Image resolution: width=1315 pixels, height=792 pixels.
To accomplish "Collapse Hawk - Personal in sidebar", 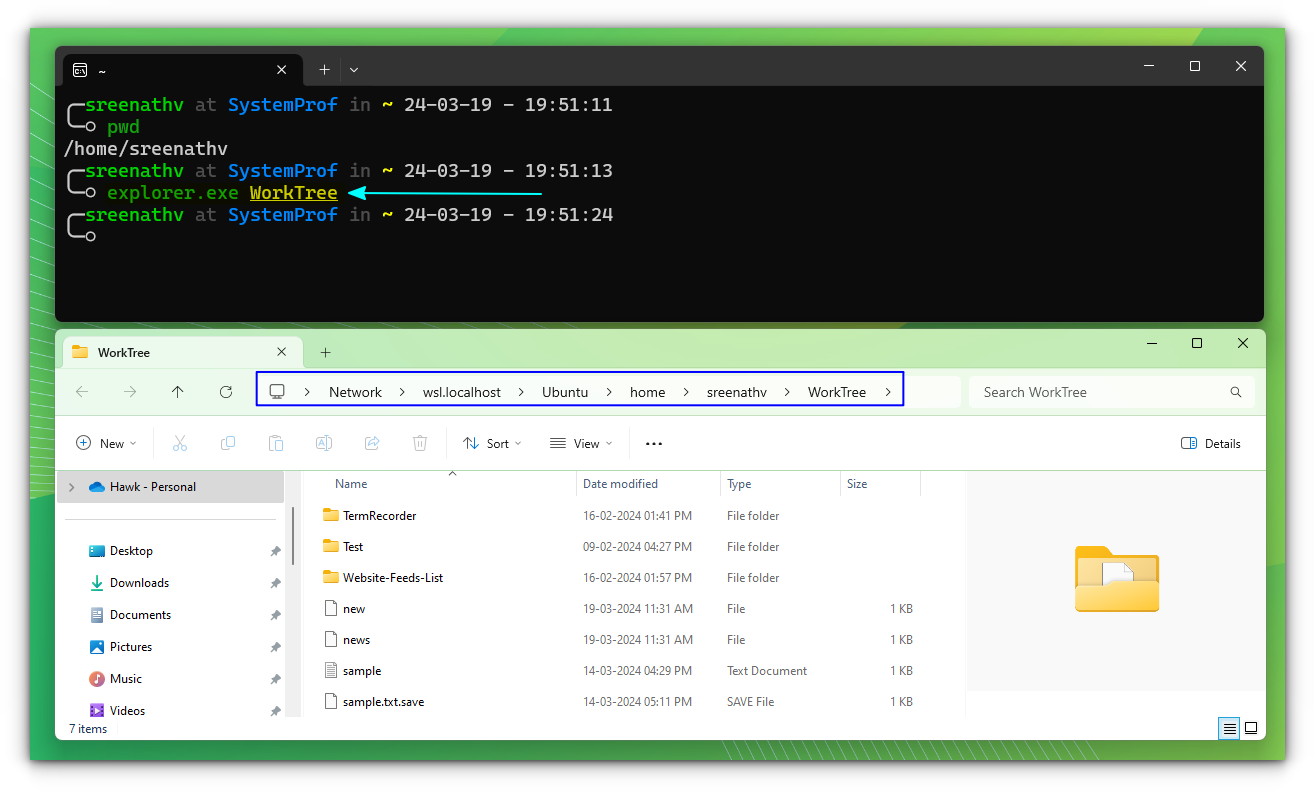I will (x=71, y=485).
